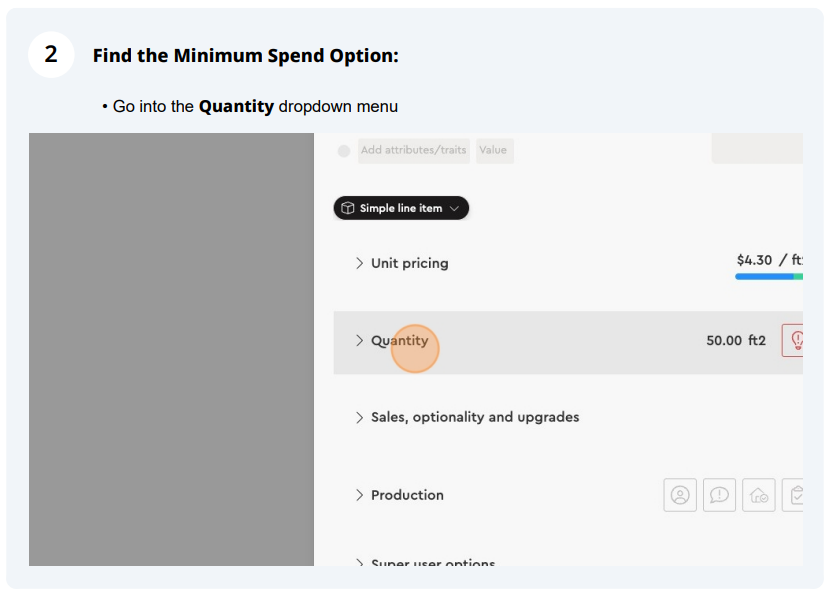Click the clipboard checkmark icon
Screen dimensions: 832x597
click(x=794, y=495)
